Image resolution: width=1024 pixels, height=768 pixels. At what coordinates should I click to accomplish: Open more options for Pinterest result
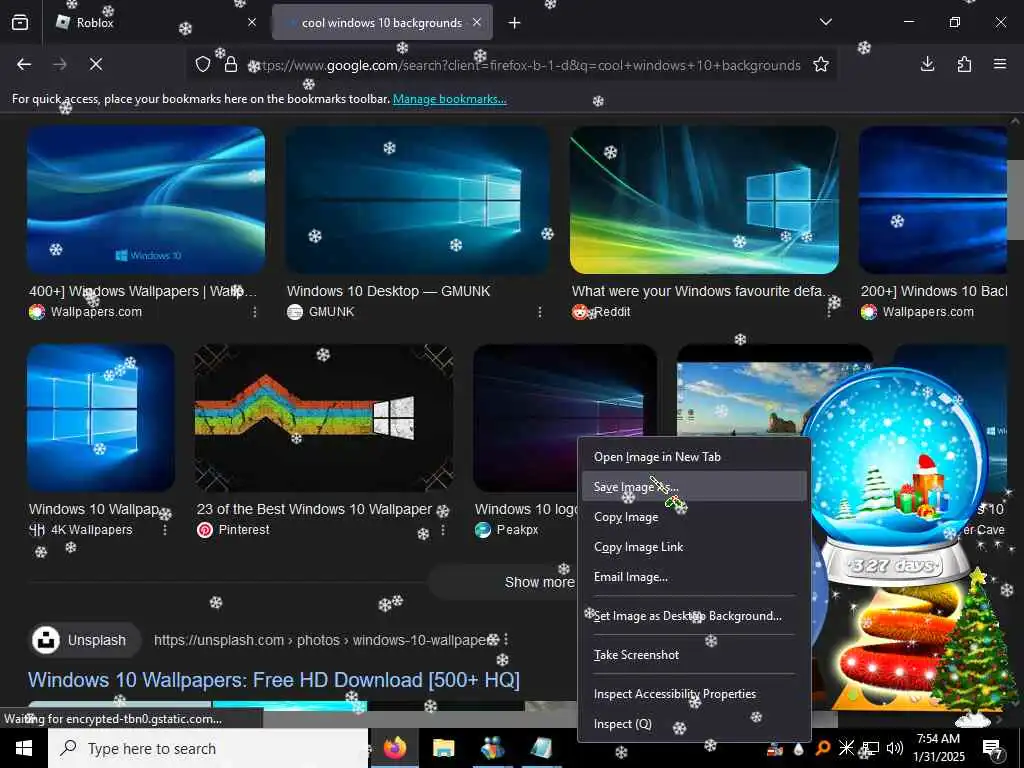443,530
